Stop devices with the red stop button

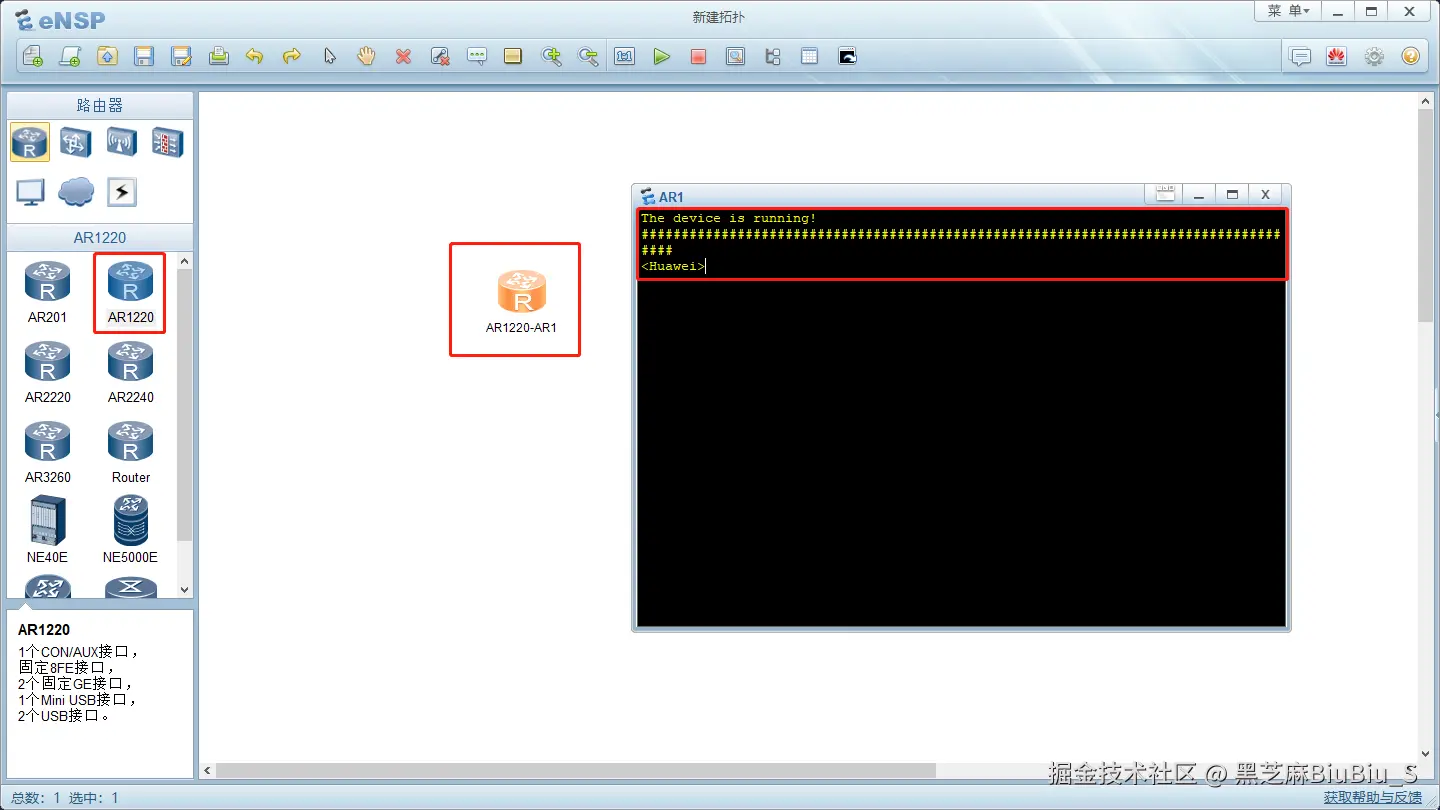click(x=698, y=57)
